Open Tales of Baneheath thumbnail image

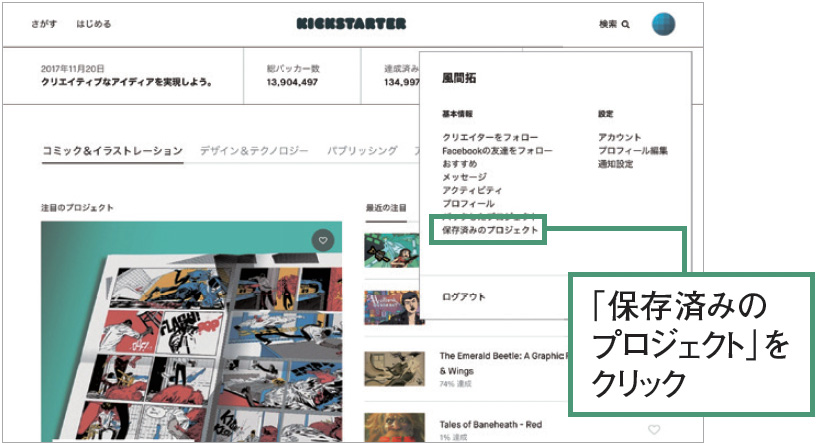click(394, 428)
